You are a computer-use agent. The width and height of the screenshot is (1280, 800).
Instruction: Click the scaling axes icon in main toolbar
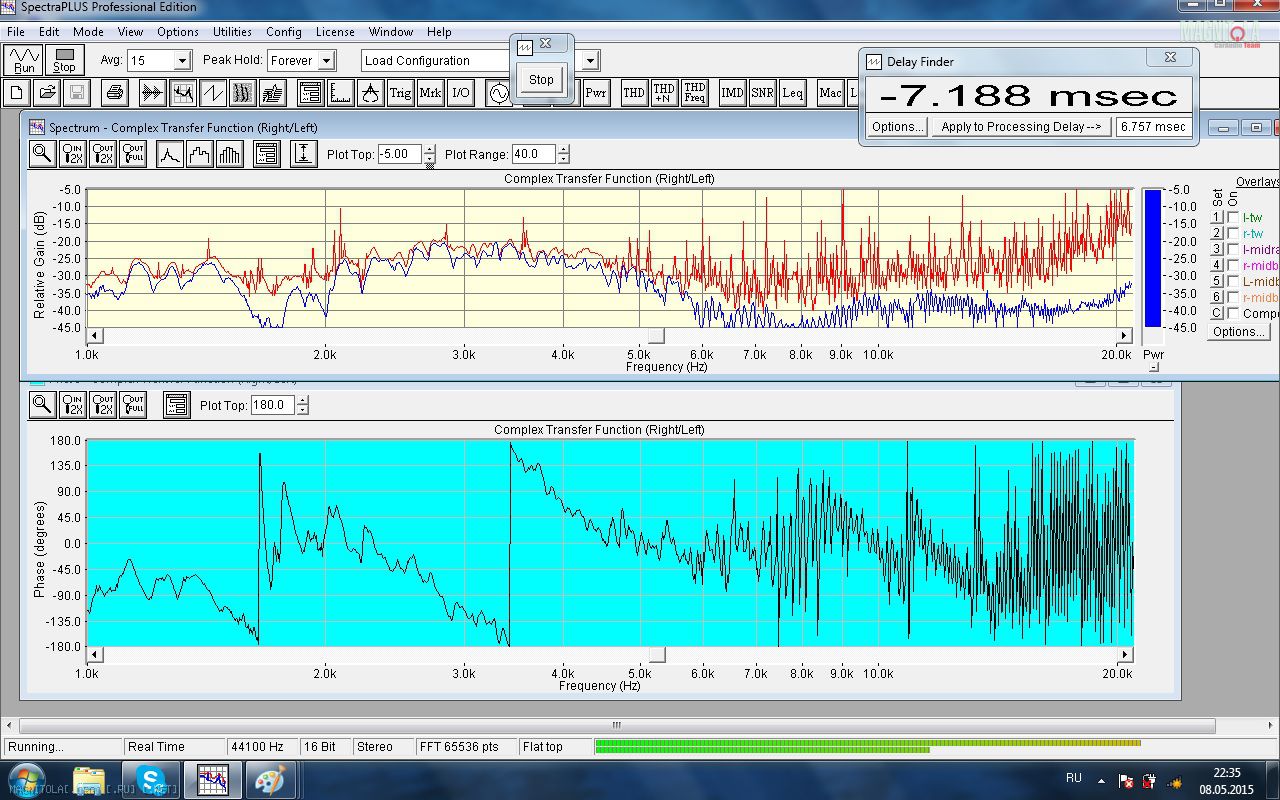tap(340, 93)
